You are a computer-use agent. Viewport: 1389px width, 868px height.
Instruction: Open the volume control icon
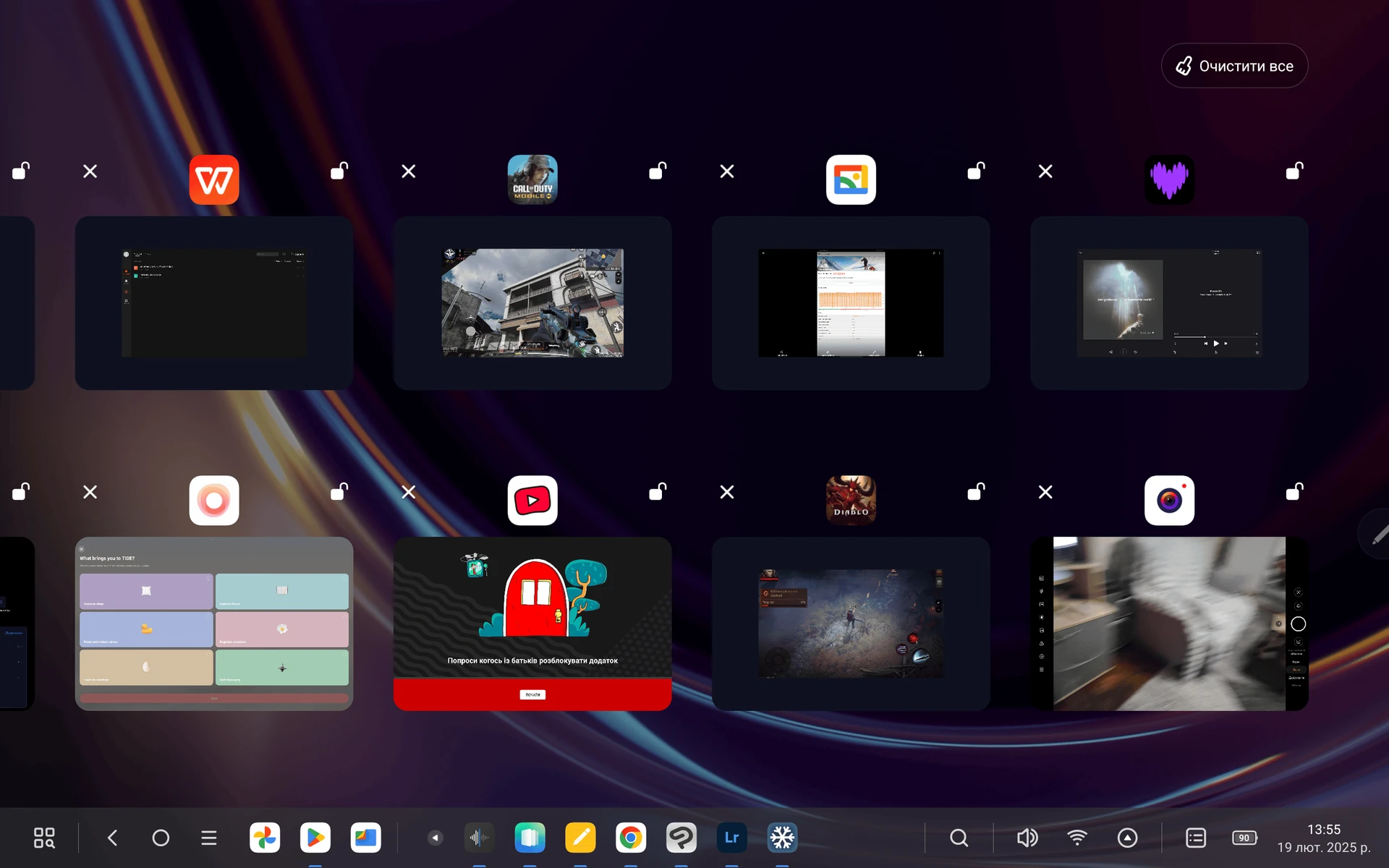(1027, 838)
